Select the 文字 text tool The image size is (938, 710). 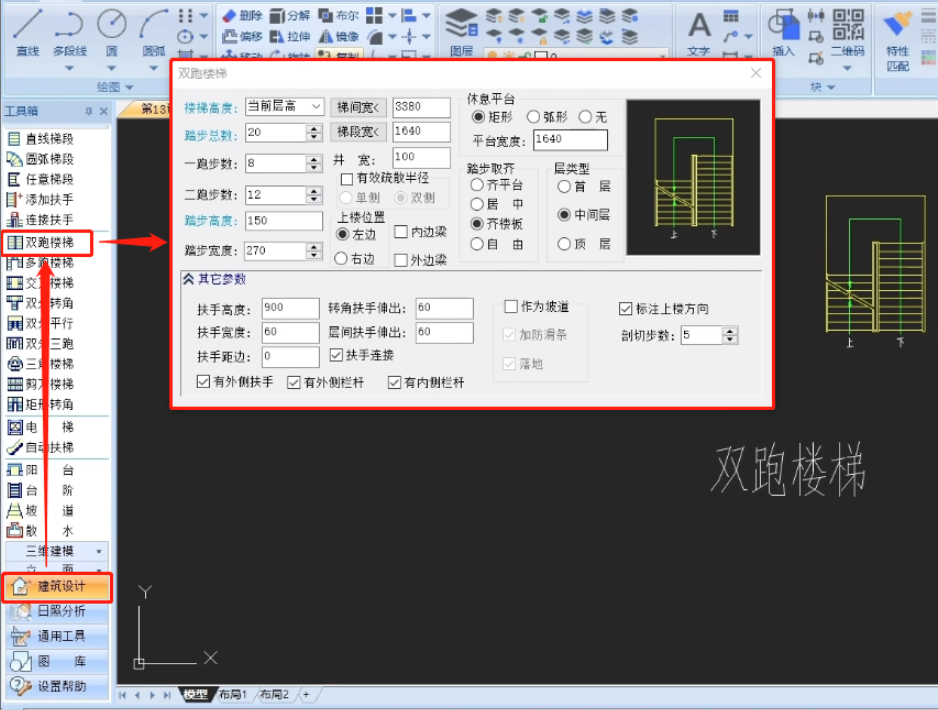coord(699,33)
